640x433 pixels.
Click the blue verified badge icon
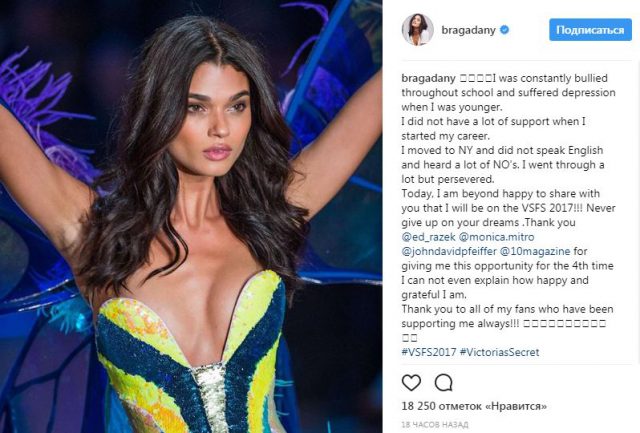point(504,30)
